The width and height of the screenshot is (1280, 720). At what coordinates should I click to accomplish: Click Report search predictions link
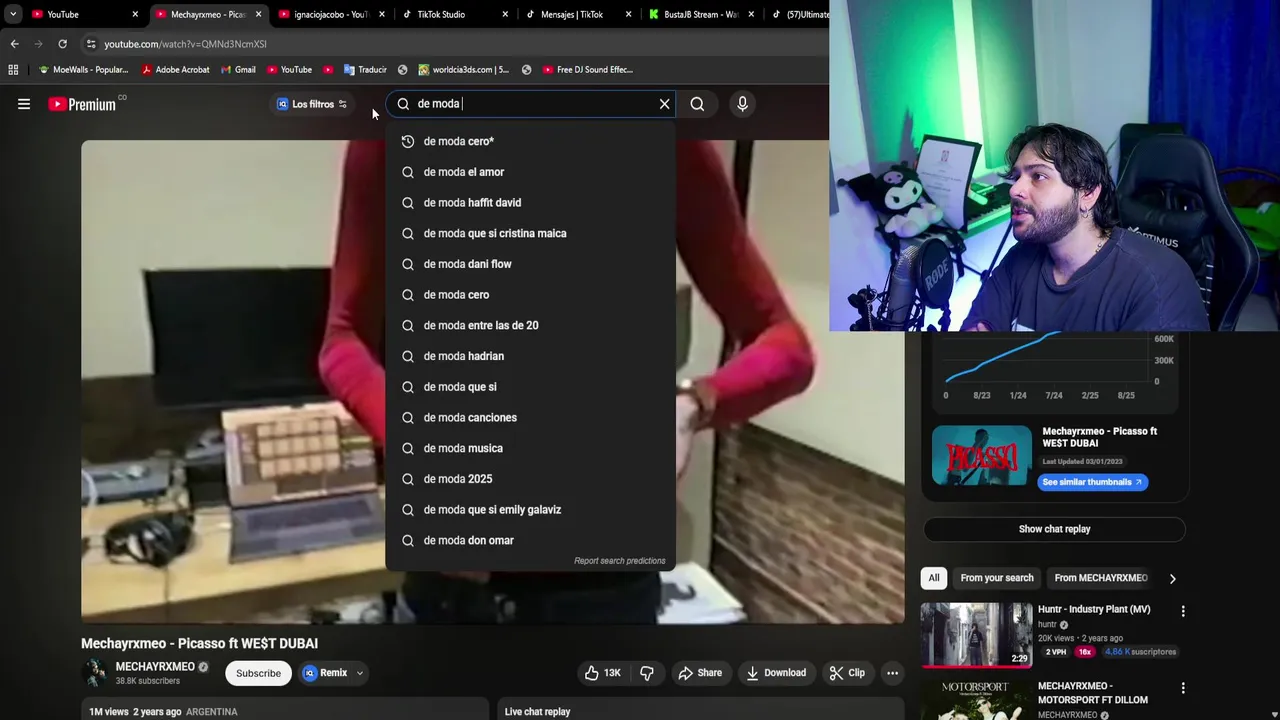point(619,561)
